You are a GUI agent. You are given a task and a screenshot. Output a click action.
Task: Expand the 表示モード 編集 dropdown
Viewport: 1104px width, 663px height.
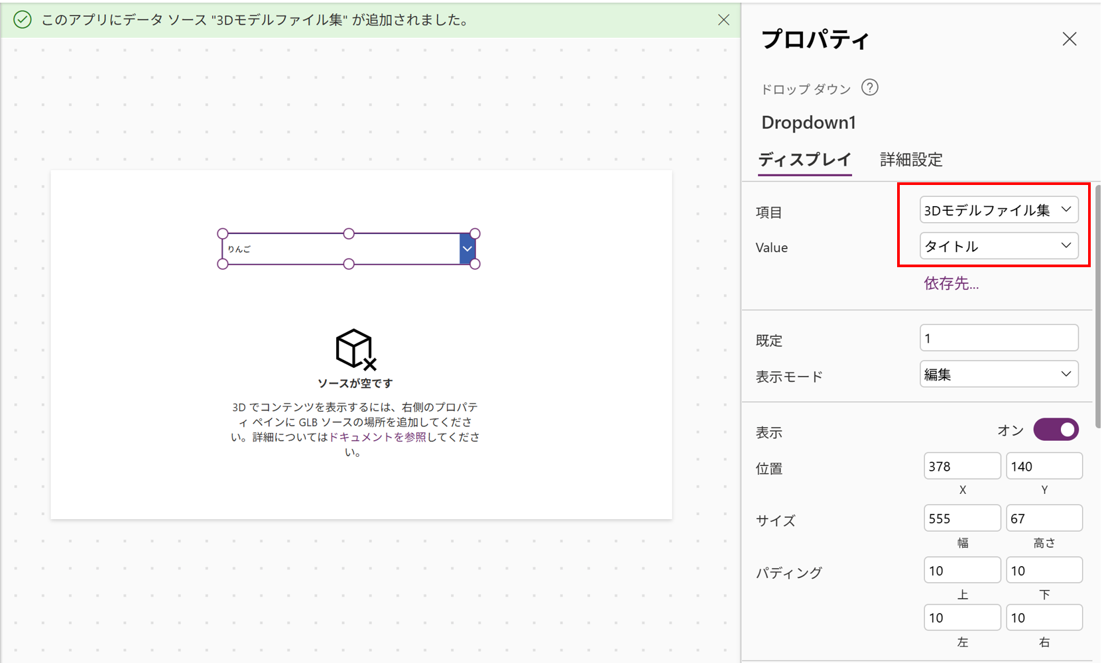[998, 375]
